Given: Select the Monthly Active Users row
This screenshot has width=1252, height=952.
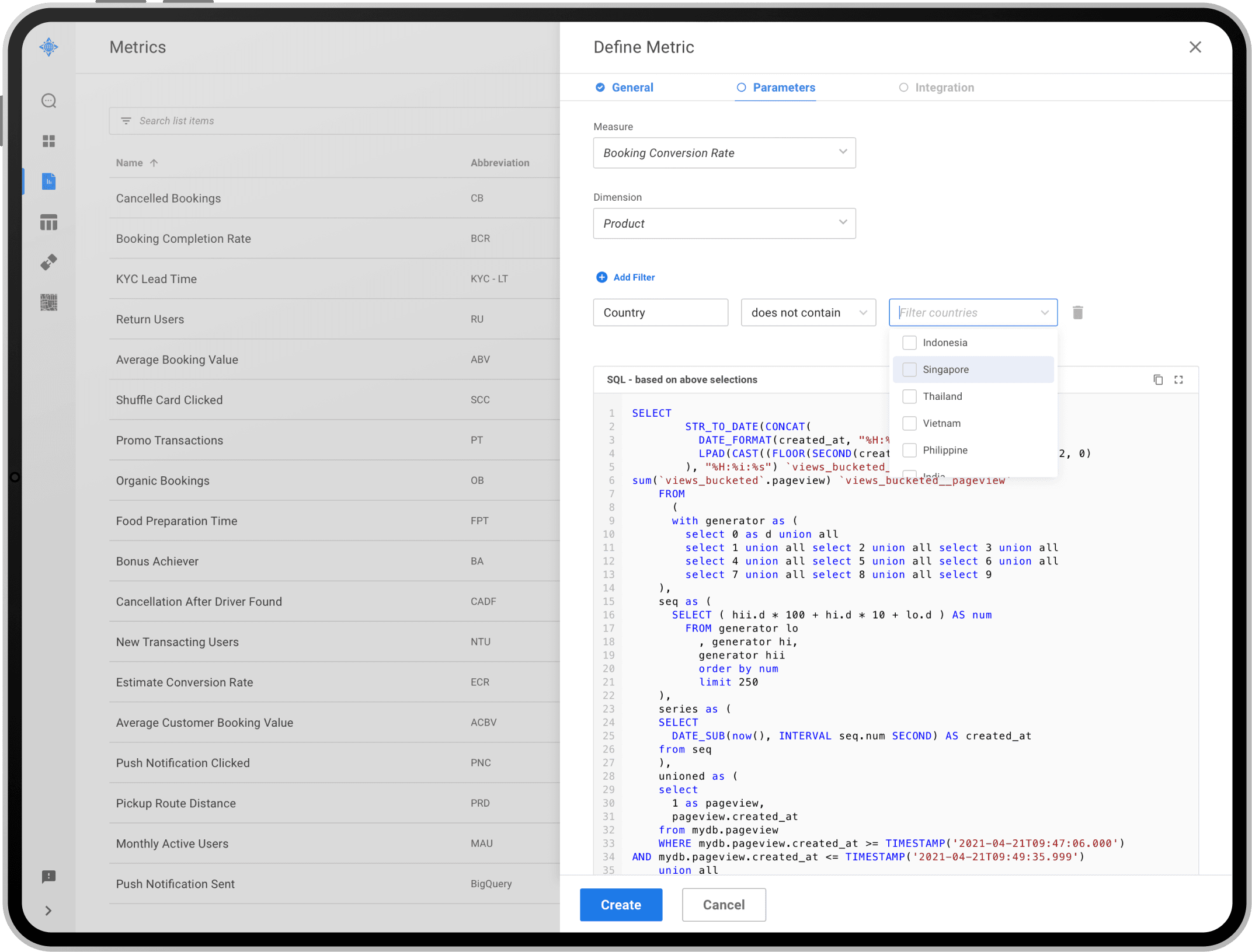Looking at the screenshot, I should point(334,843).
